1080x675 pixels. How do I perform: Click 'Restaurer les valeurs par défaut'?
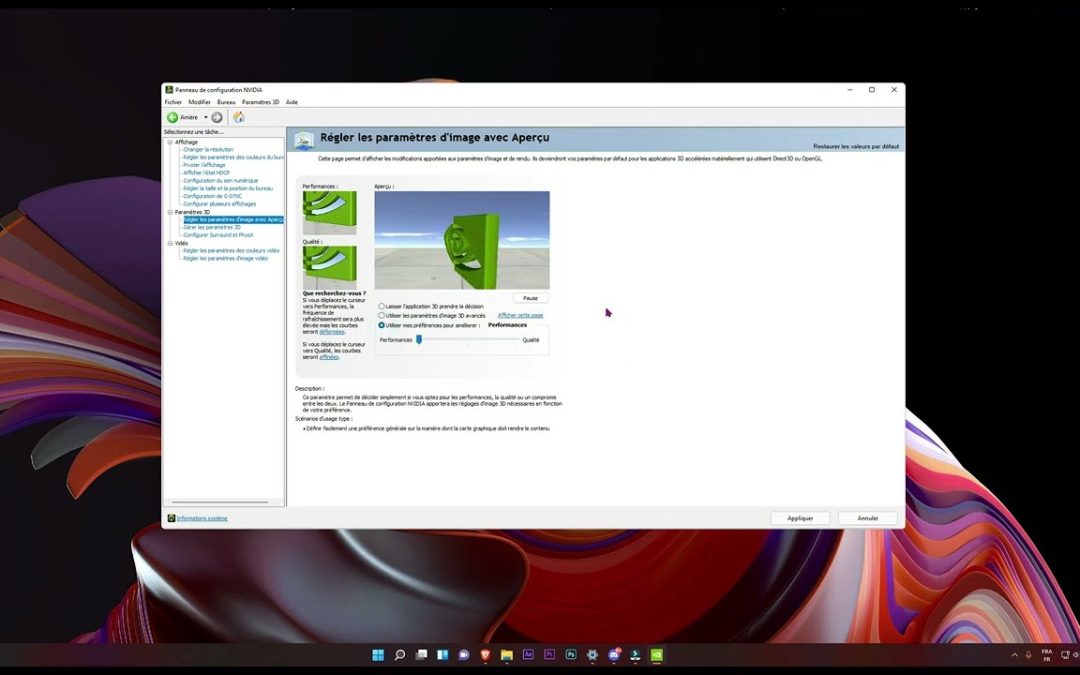tap(855, 146)
